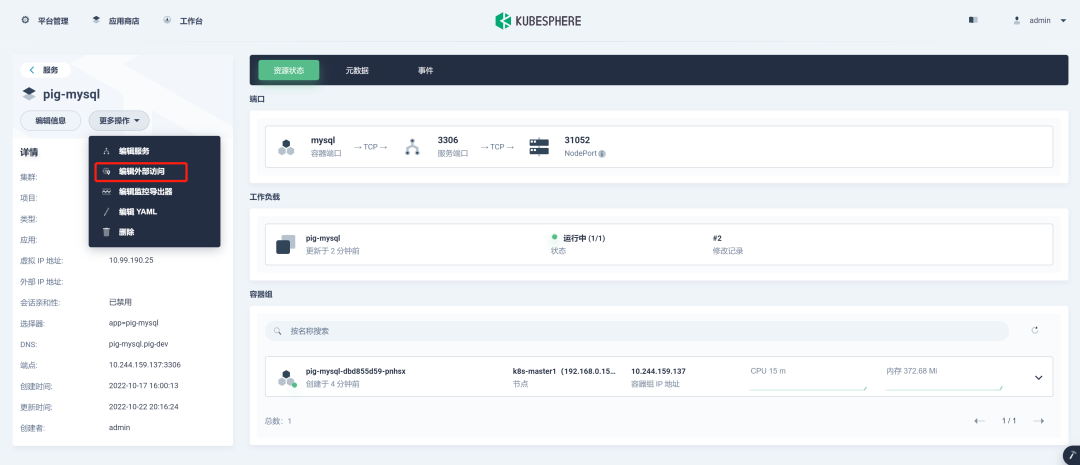Viewport: 1080px width, 465px height.
Task: Switch to the 元数据 tab
Action: click(357, 70)
